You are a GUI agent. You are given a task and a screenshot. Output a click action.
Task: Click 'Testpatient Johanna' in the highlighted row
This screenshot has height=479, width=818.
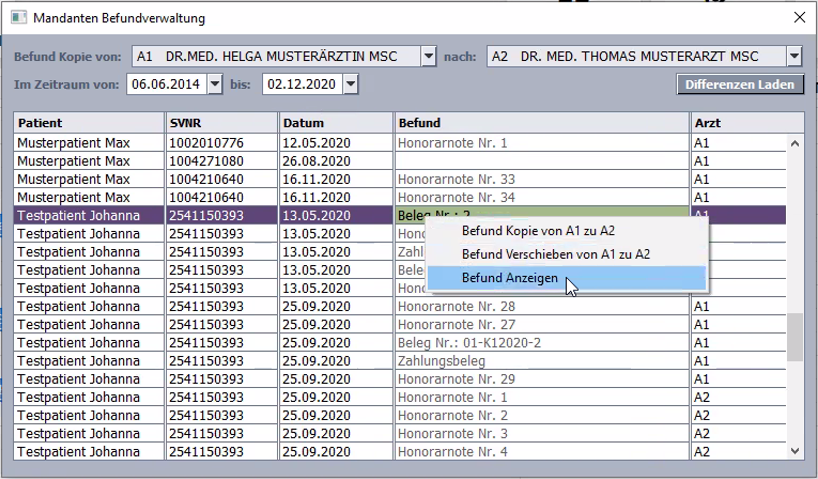point(89,215)
